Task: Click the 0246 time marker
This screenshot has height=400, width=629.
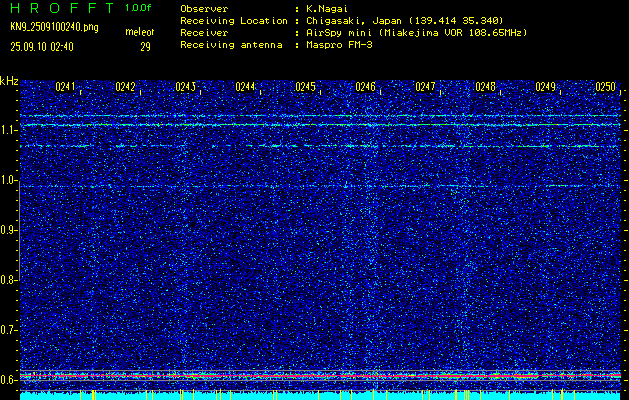Action: tap(365, 87)
